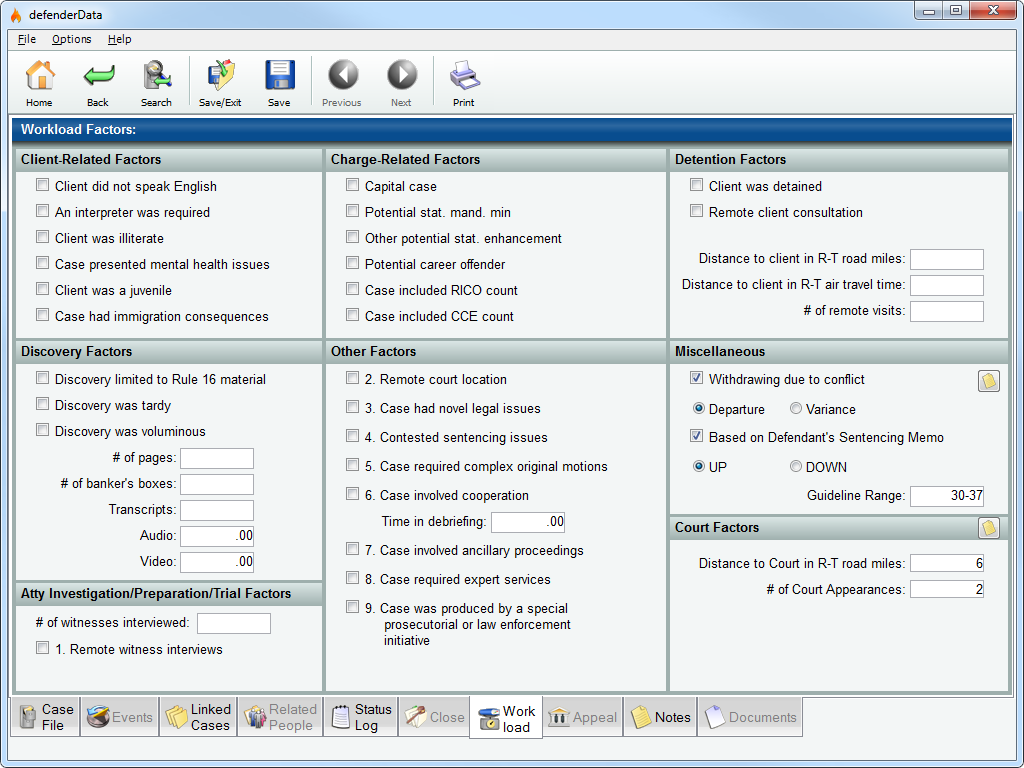Enable Remote client consultation checkbox
1024x768 pixels.
697,211
